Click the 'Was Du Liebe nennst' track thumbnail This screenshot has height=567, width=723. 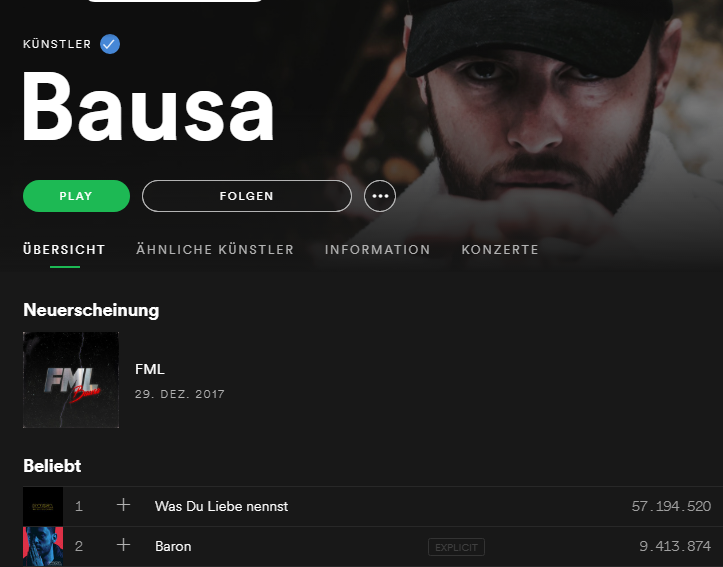(43, 507)
